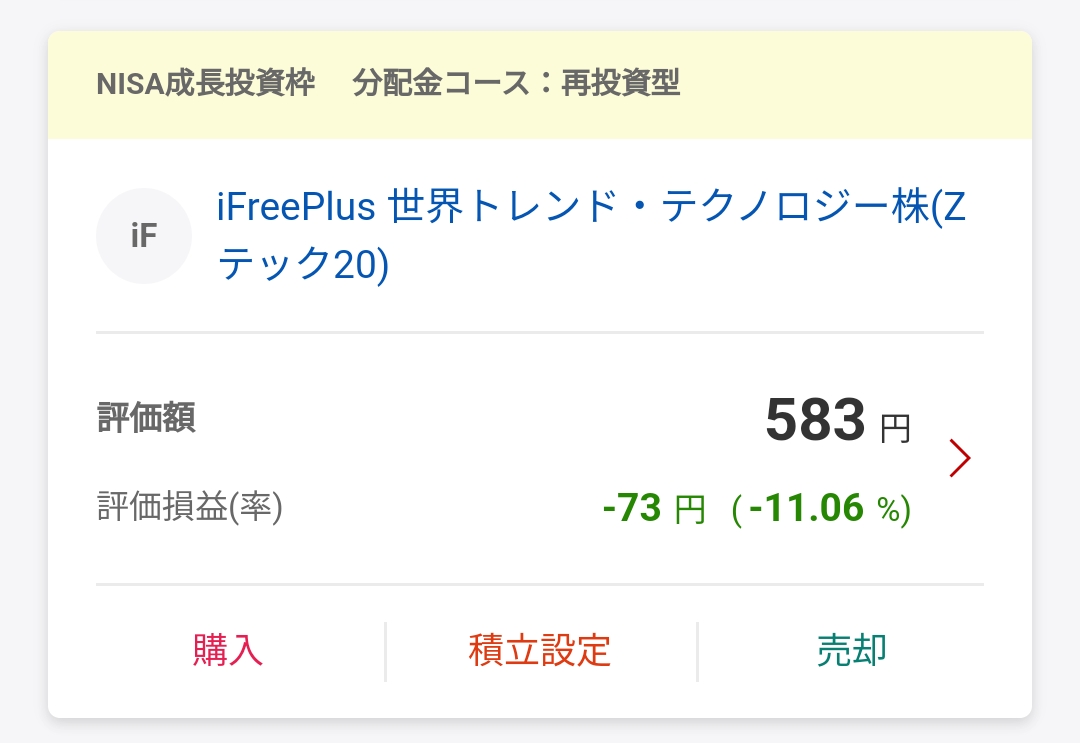
Task: Open the iFreePlus 世界トレンド・テクノロジー株 fund link
Action: coord(592,235)
